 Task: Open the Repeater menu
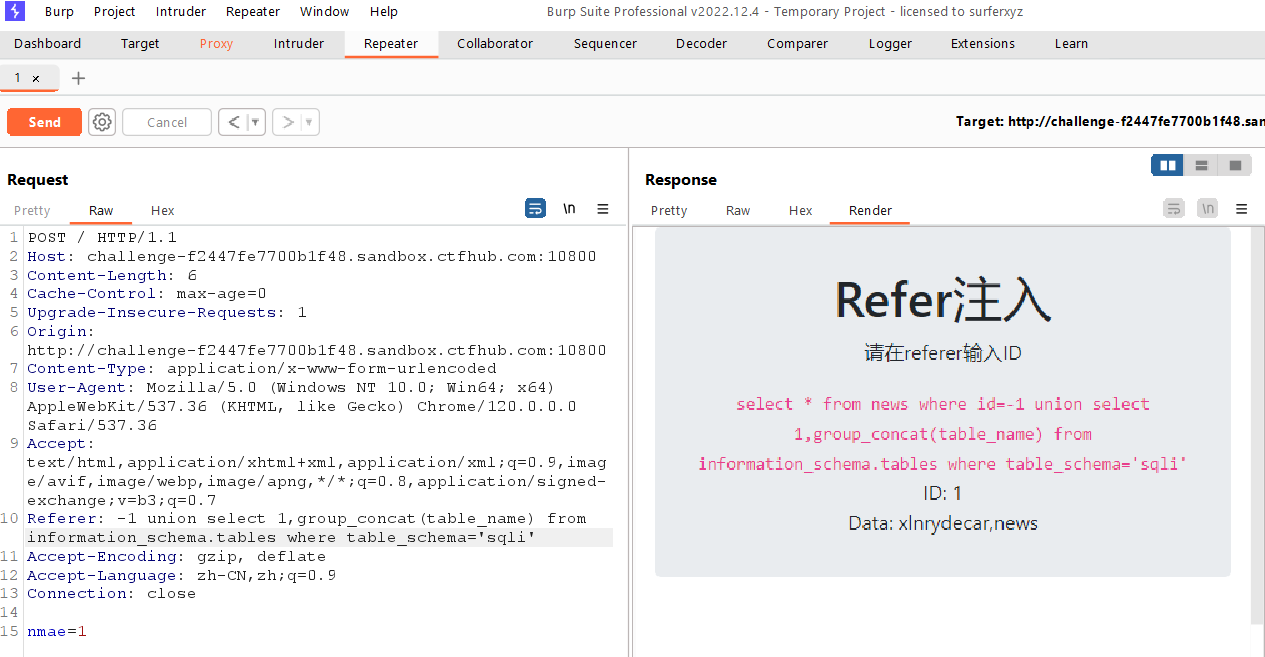(253, 12)
